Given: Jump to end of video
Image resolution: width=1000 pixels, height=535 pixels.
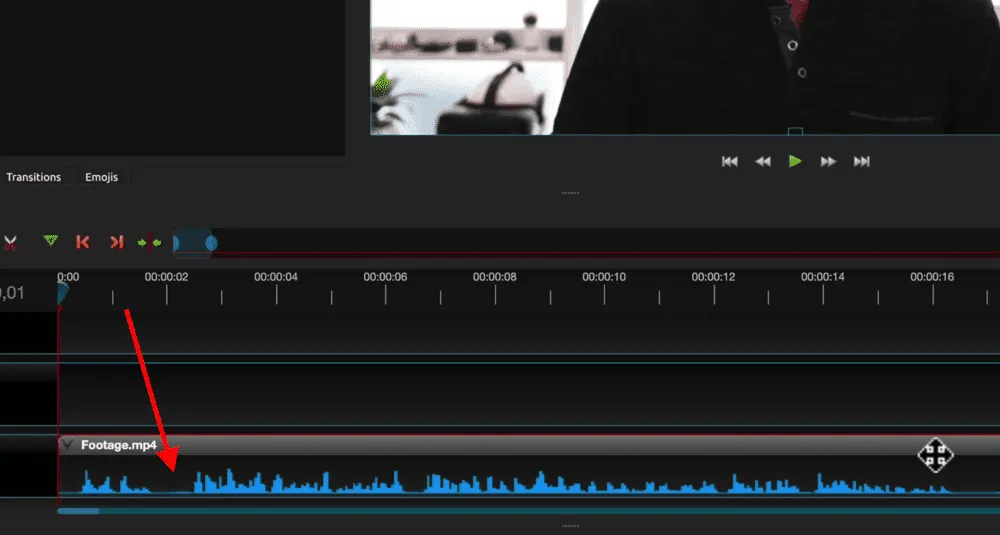Looking at the screenshot, I should pyautogui.click(x=861, y=161).
